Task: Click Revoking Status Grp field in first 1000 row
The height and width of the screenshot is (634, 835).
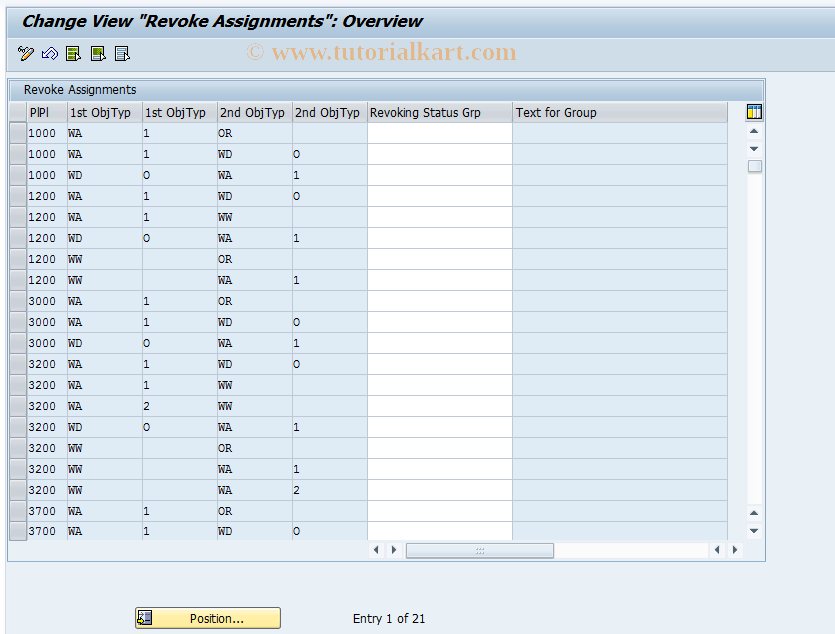Action: (x=440, y=133)
